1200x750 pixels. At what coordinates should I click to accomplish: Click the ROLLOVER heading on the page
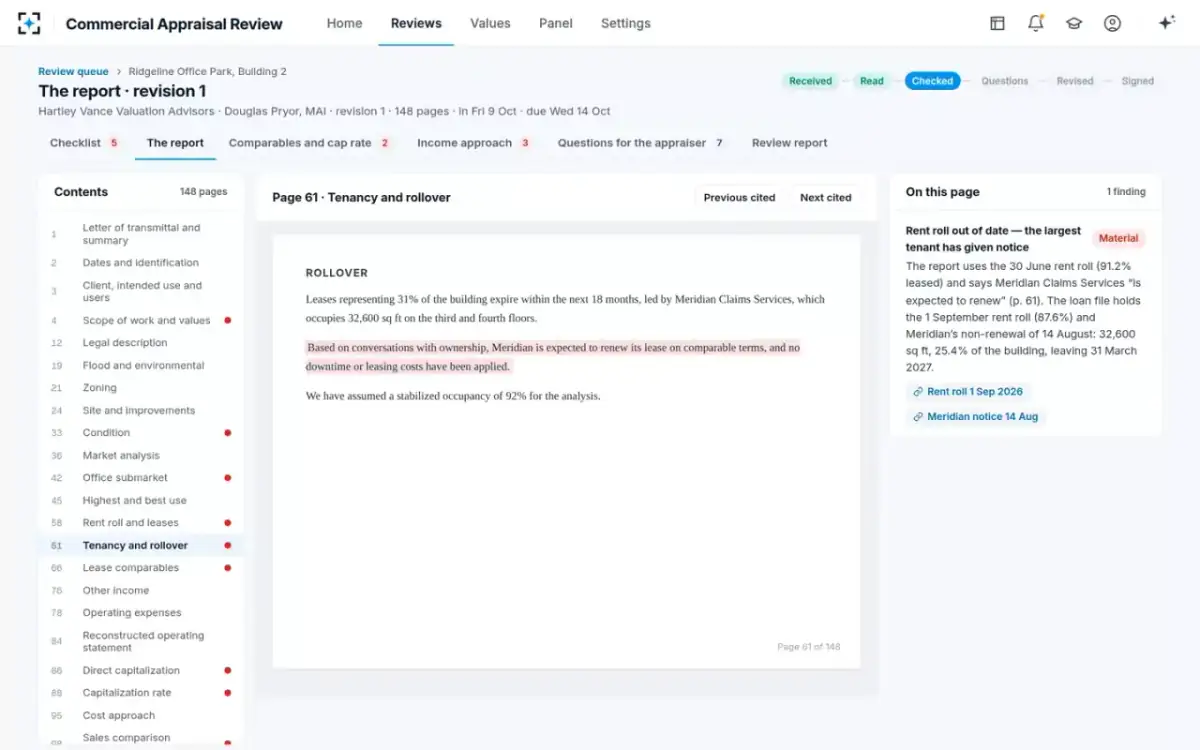click(x=337, y=273)
